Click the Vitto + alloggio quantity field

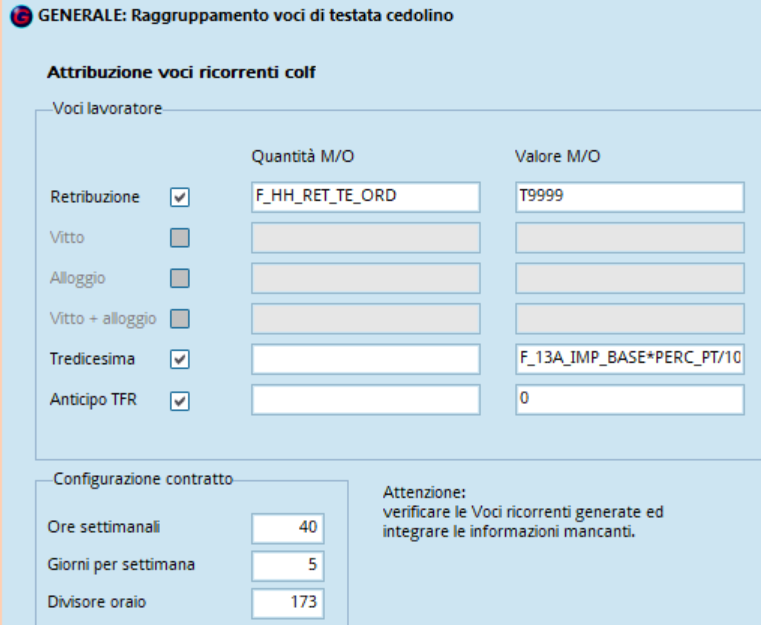(x=365, y=319)
